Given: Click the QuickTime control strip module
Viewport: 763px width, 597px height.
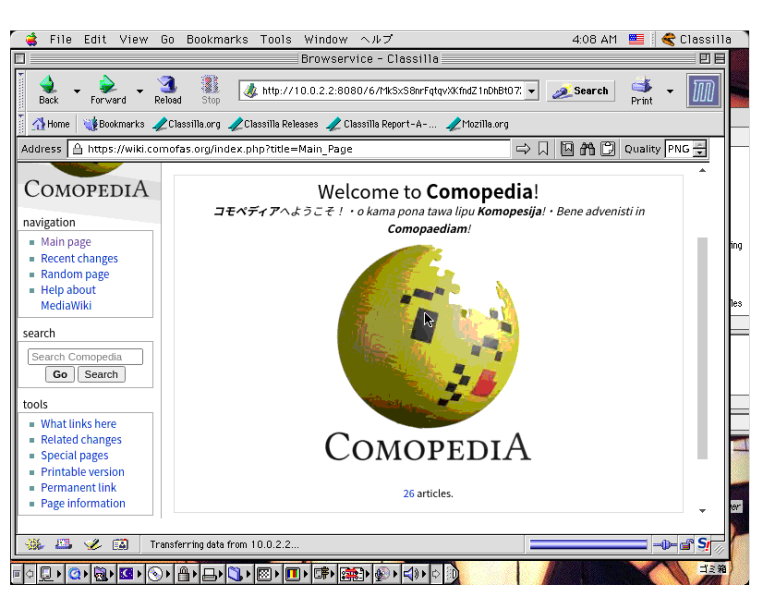Looking at the screenshot, I should point(74,575).
